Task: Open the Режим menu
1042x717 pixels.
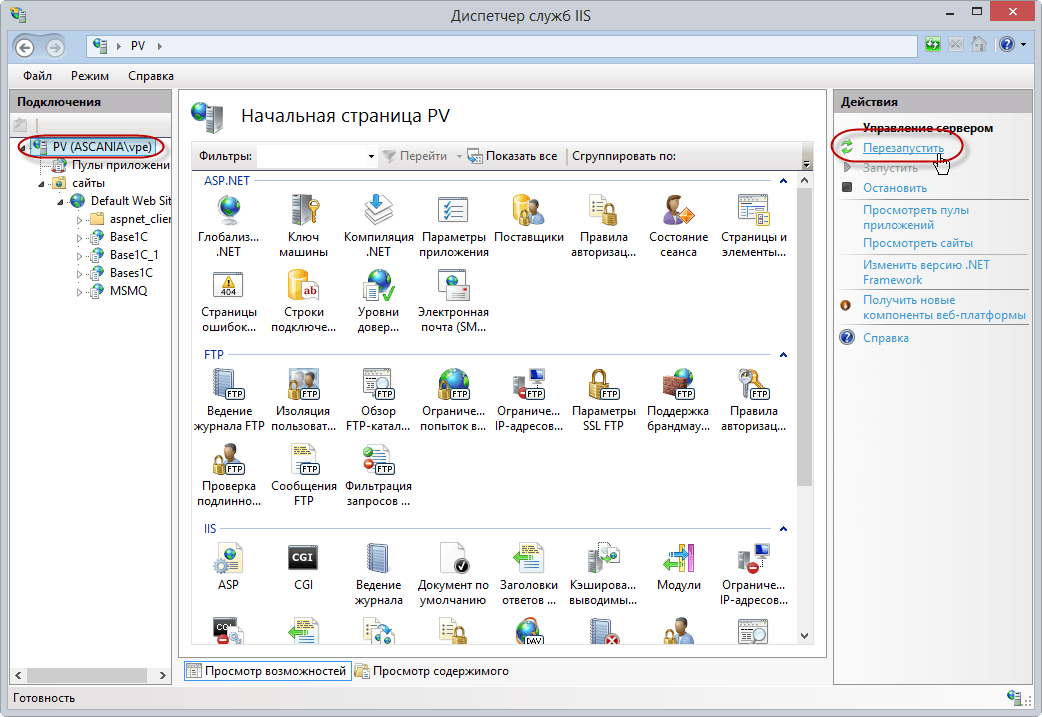Action: click(x=90, y=76)
